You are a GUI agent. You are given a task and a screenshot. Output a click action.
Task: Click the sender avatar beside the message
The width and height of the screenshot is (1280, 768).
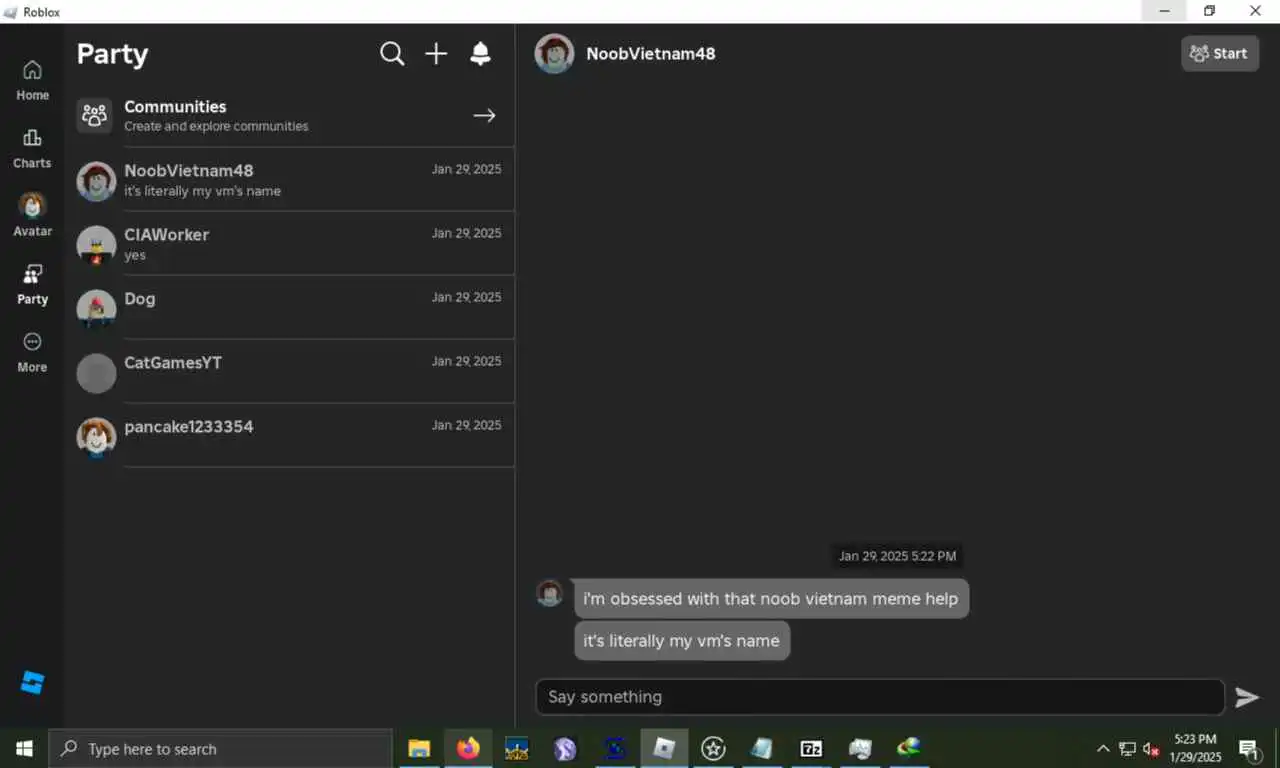550,593
